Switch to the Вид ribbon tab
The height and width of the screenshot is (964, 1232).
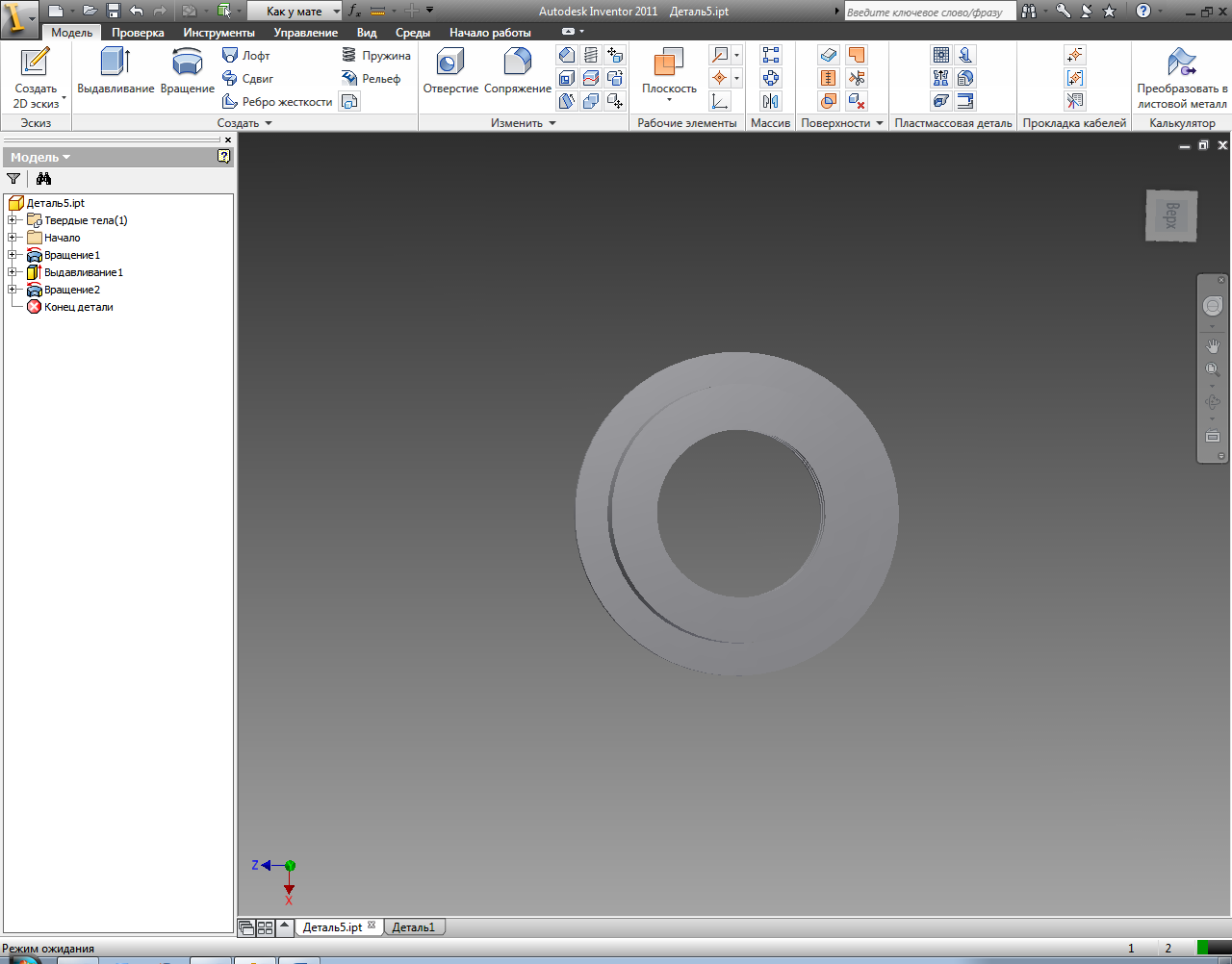pyautogui.click(x=367, y=33)
